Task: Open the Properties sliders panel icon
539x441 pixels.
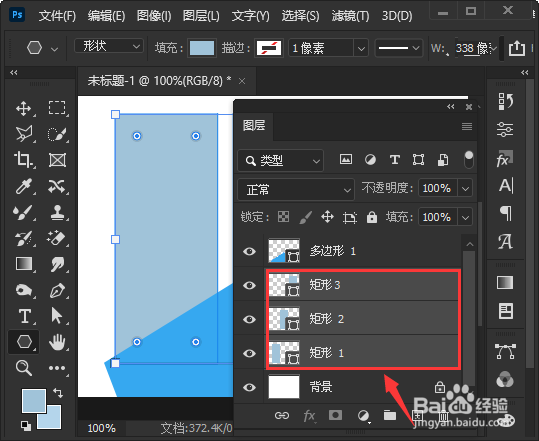Action: tap(505, 130)
